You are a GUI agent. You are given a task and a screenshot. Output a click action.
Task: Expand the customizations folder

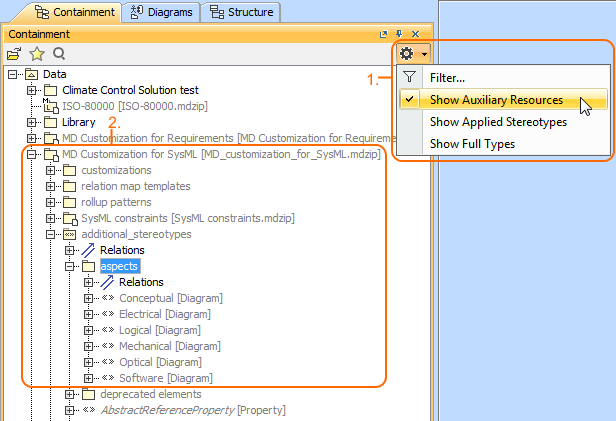[51, 170]
